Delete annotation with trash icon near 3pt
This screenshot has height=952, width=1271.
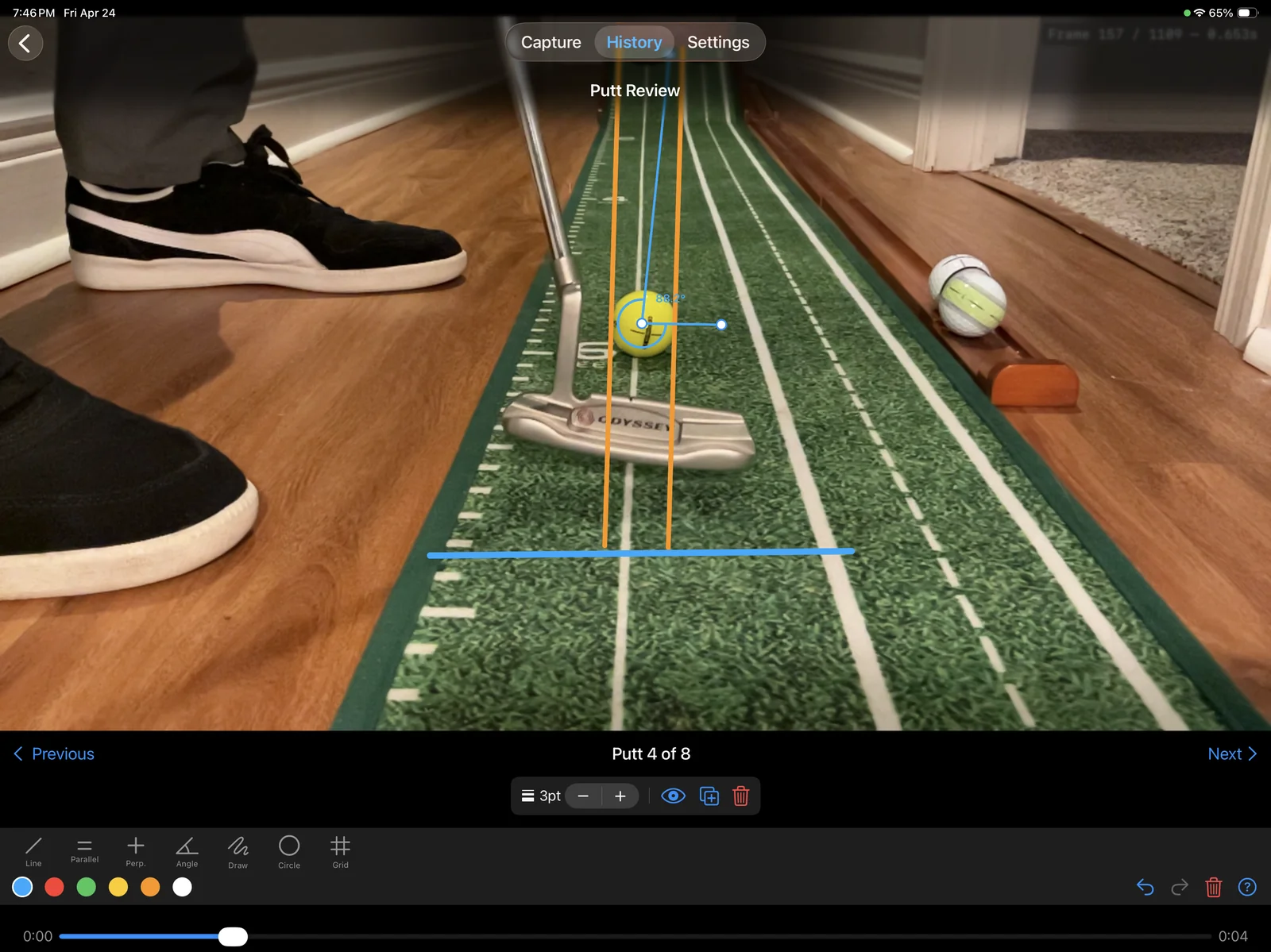(741, 796)
